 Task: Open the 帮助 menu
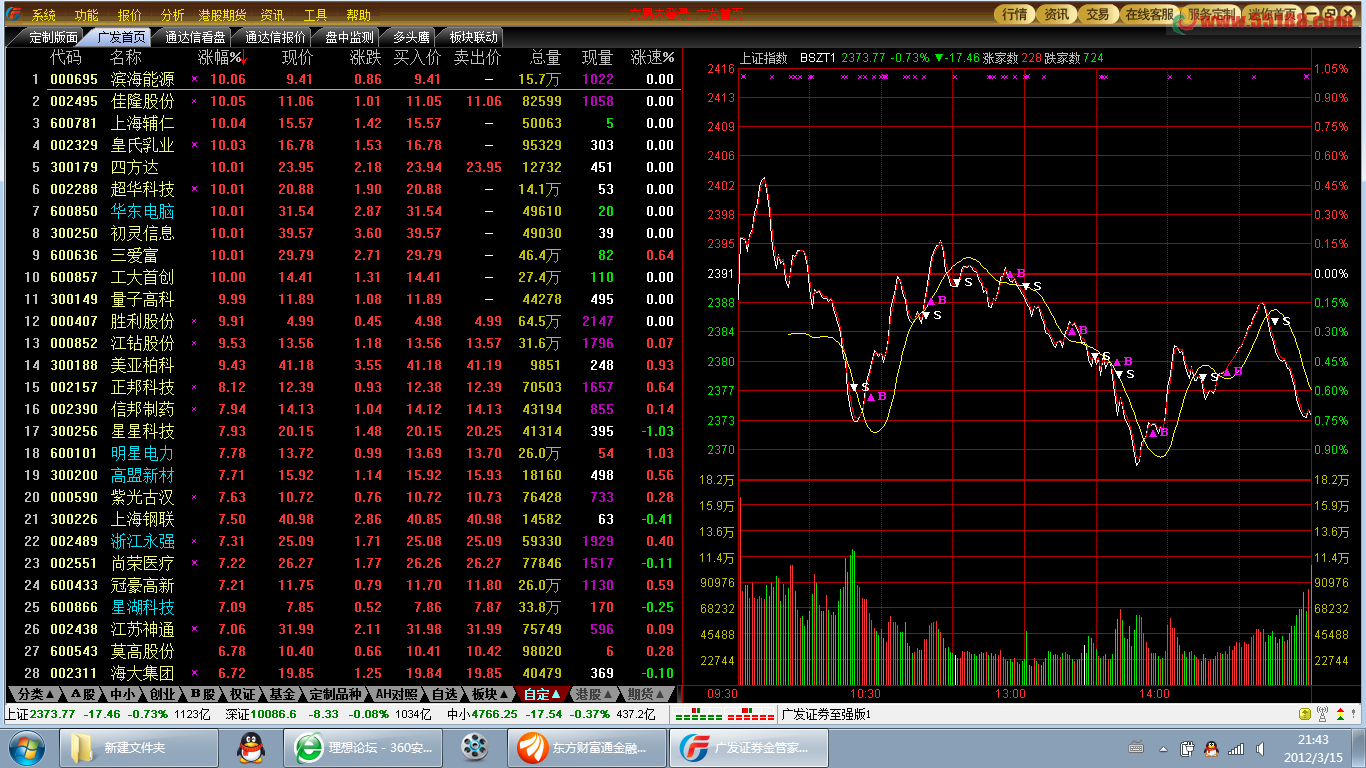[358, 15]
